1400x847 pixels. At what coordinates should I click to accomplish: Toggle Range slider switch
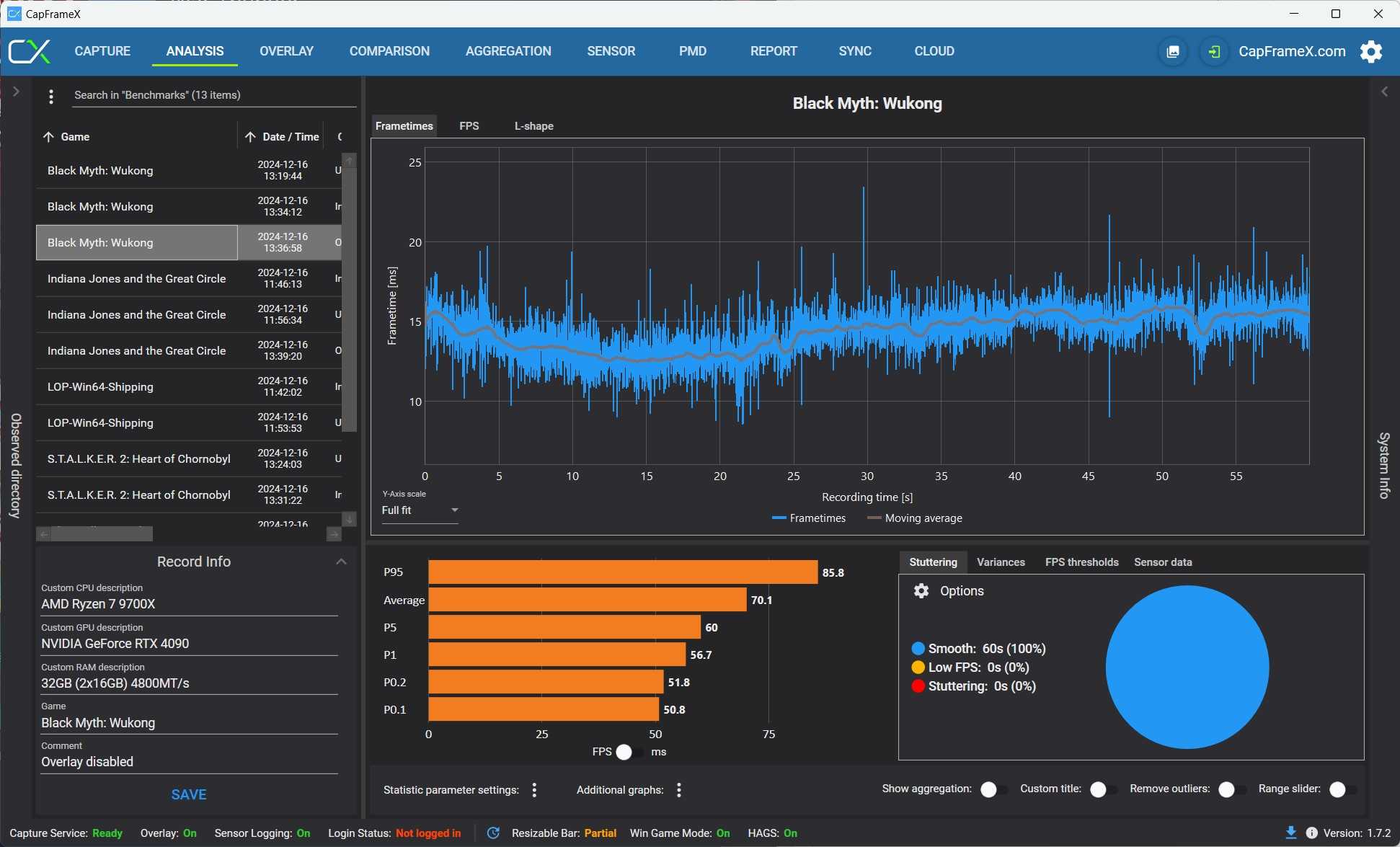pos(1344,789)
